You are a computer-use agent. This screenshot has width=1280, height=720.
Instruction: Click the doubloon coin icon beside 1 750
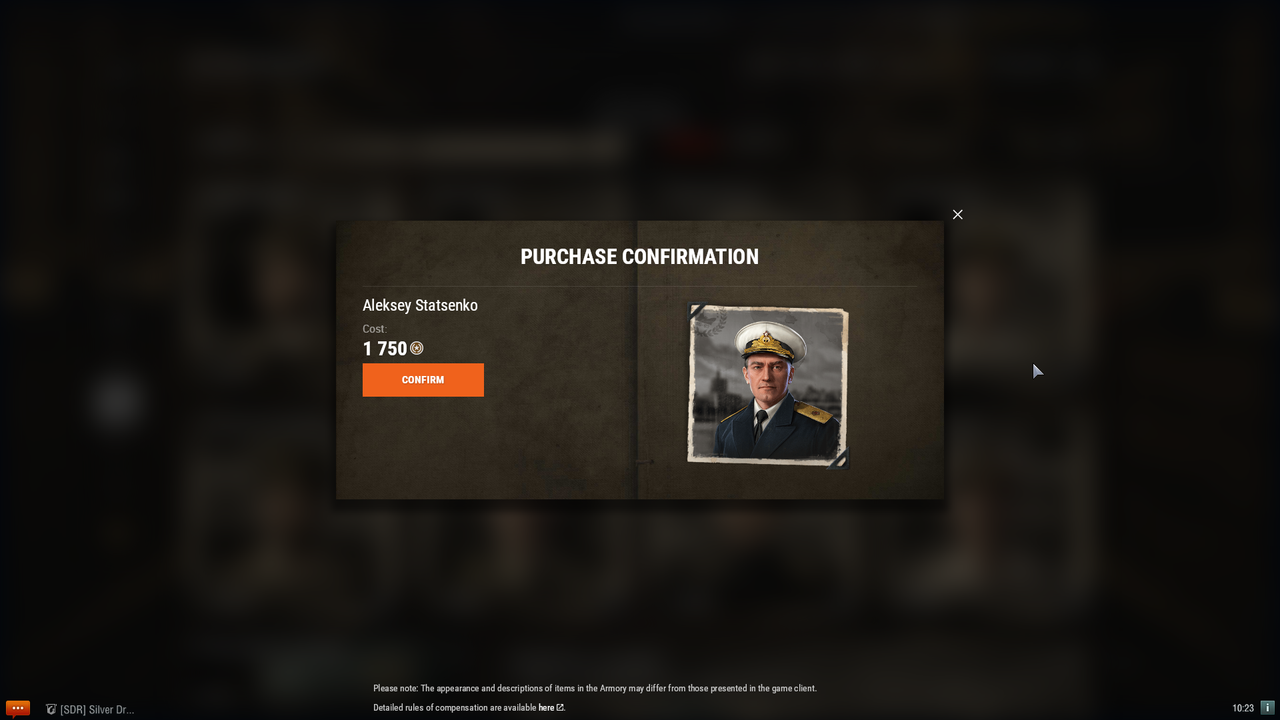click(x=417, y=348)
